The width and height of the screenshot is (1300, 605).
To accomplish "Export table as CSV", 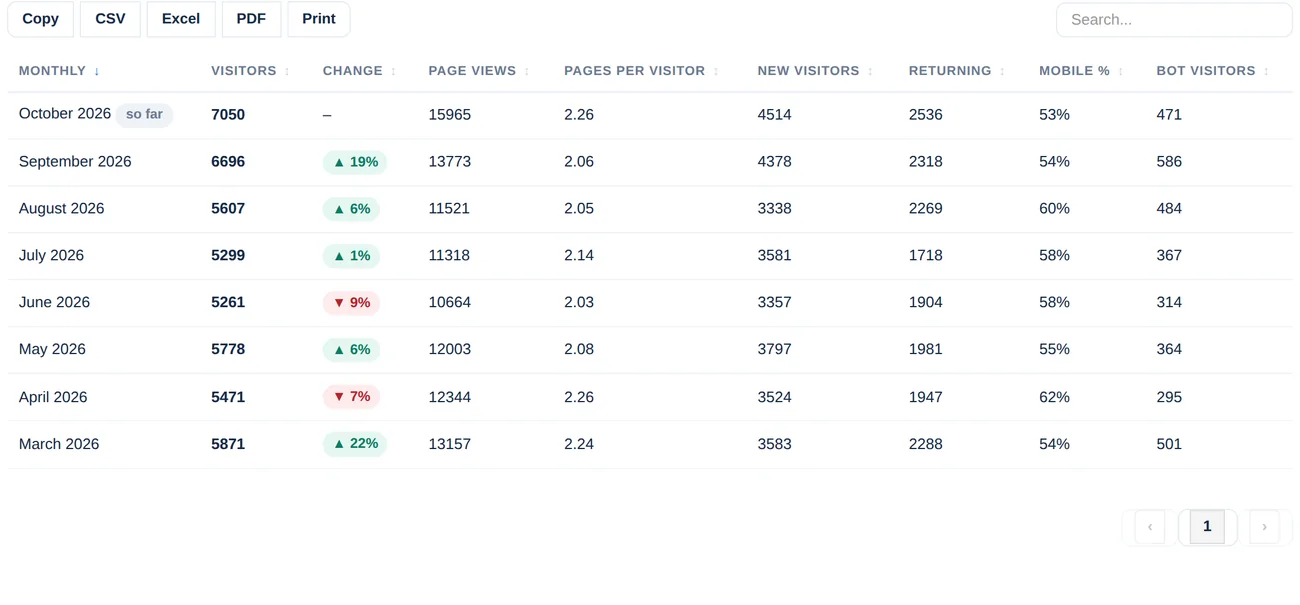I will [110, 19].
